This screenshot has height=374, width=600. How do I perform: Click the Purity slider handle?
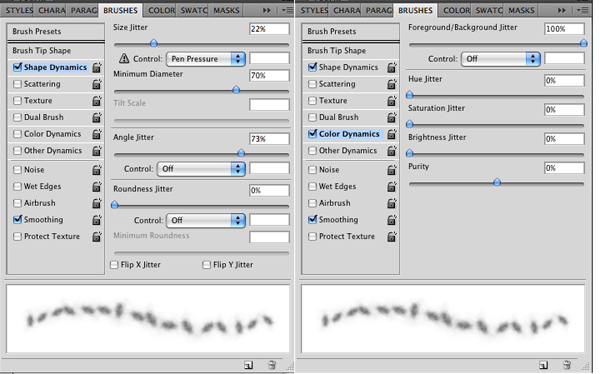497,182
